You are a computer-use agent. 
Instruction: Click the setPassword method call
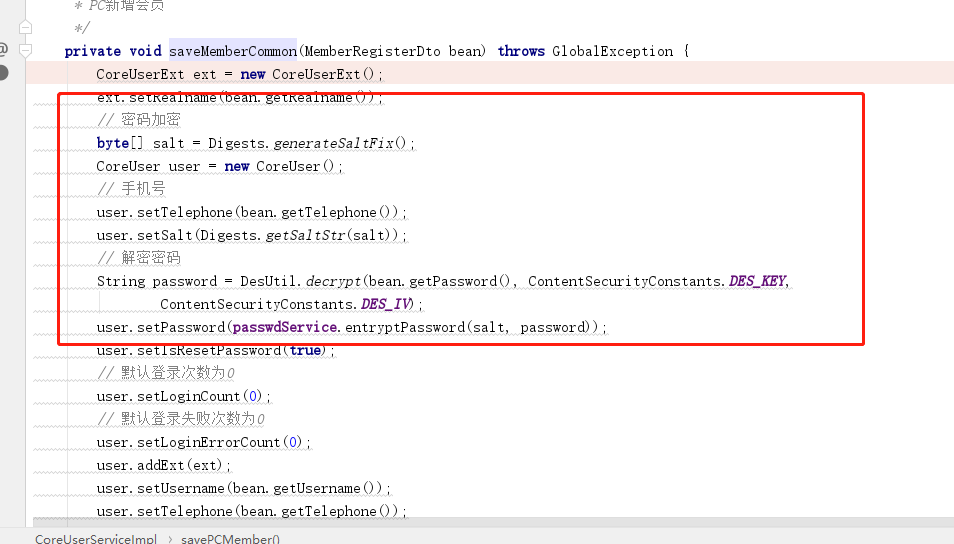pos(181,327)
